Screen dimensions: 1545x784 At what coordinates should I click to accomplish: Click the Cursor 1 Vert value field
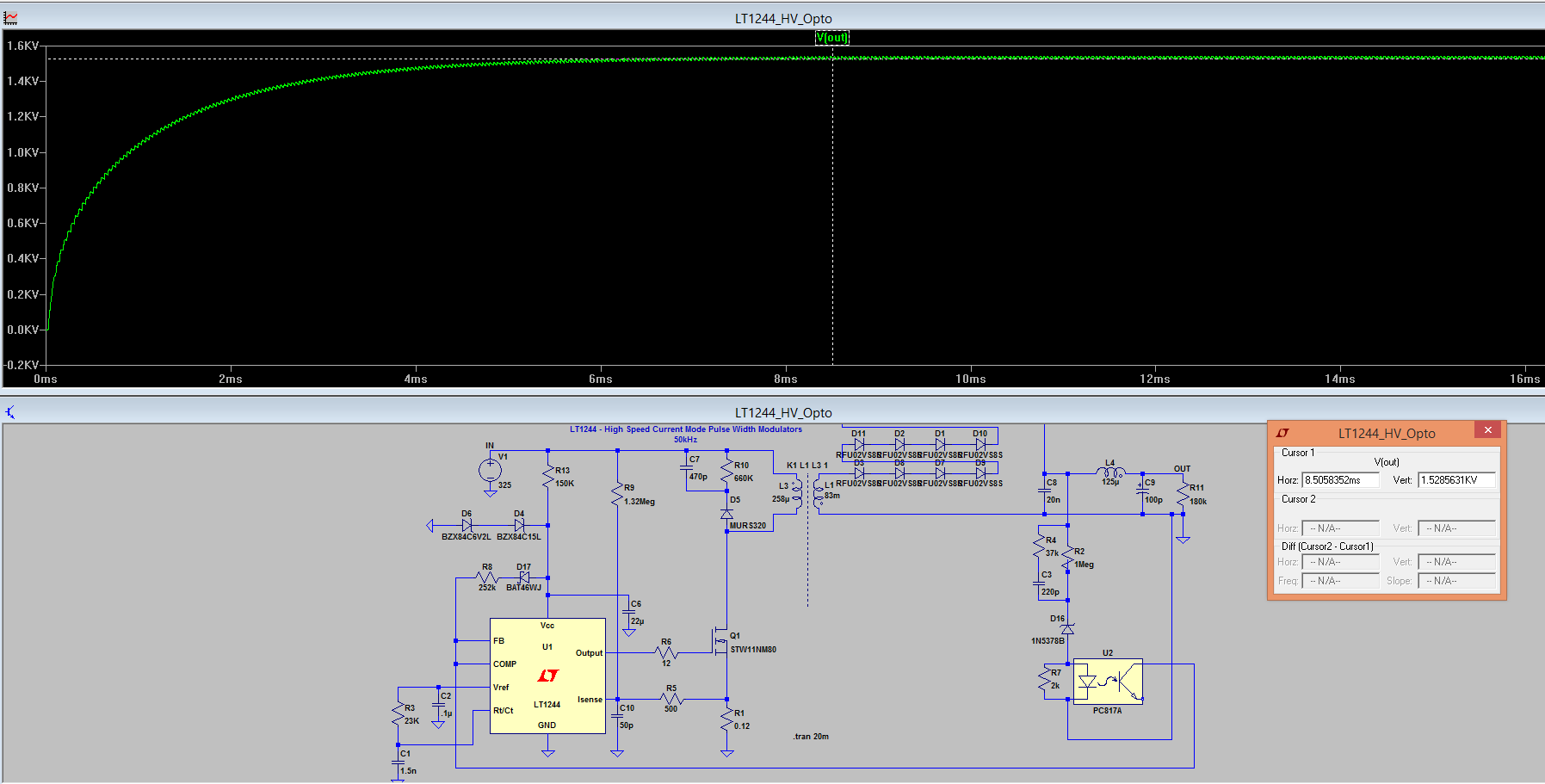pos(1456,480)
